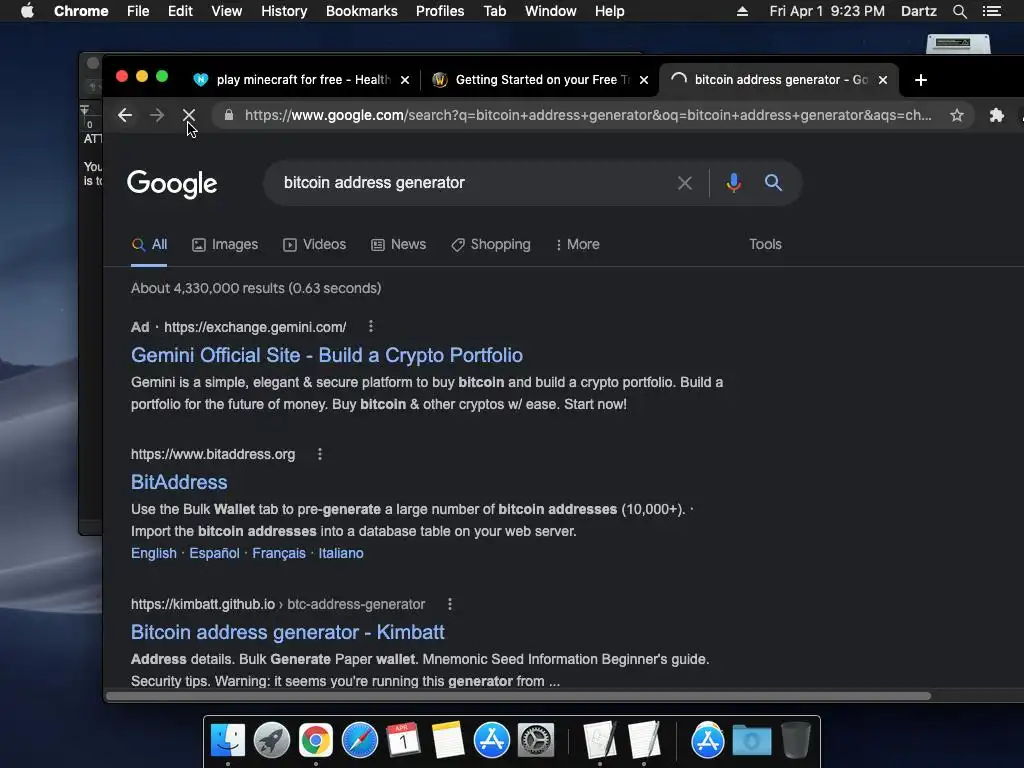Open the Help menu in menu bar
The width and height of the screenshot is (1024, 768).
coord(609,11)
